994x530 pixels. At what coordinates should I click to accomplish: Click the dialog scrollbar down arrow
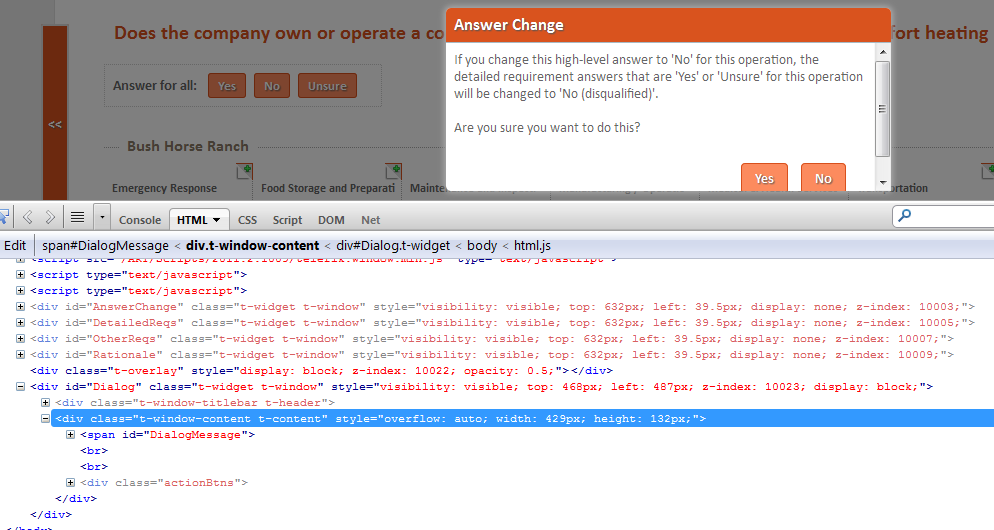(882, 183)
